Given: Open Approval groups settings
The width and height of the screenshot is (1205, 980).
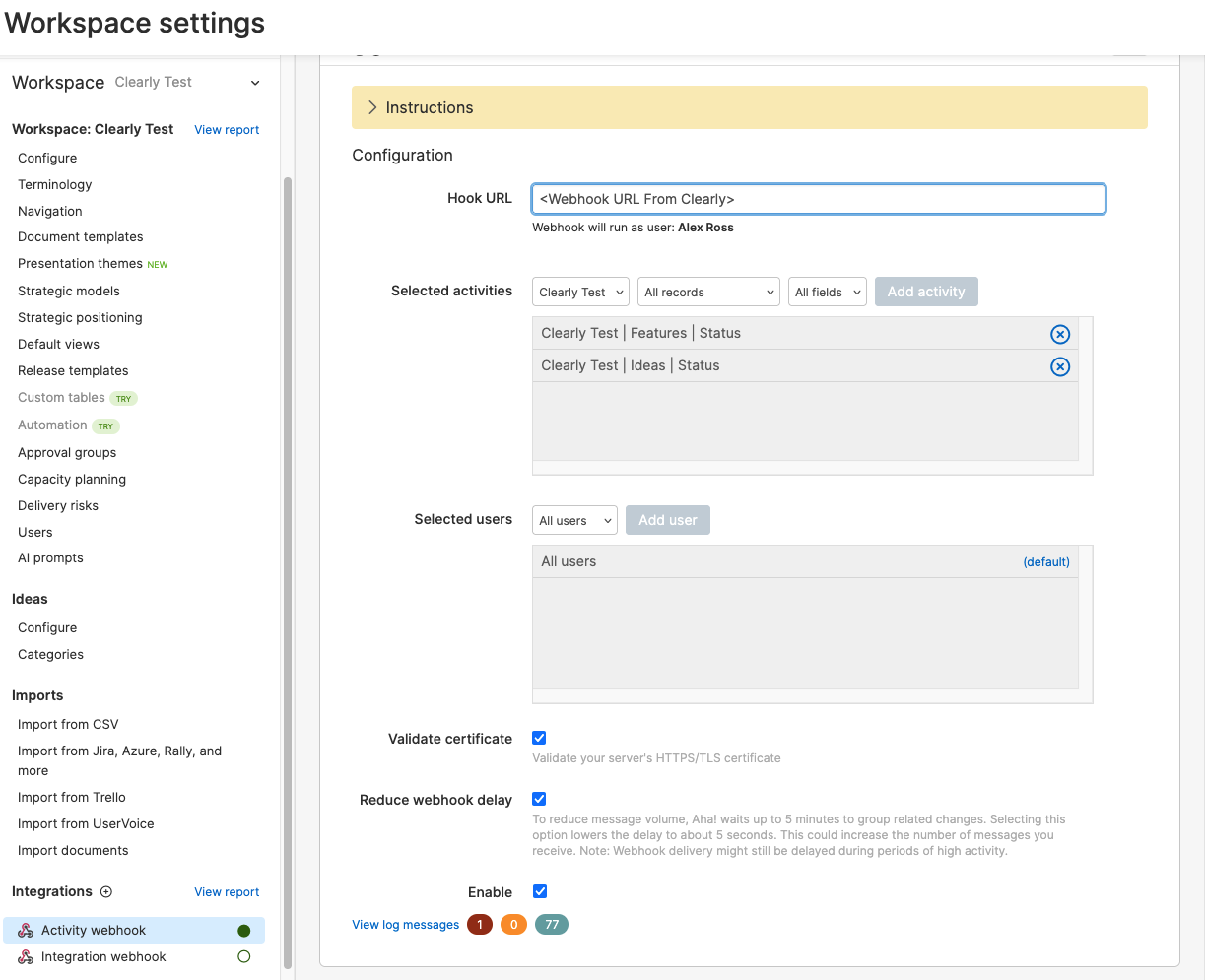Looking at the screenshot, I should tap(67, 452).
